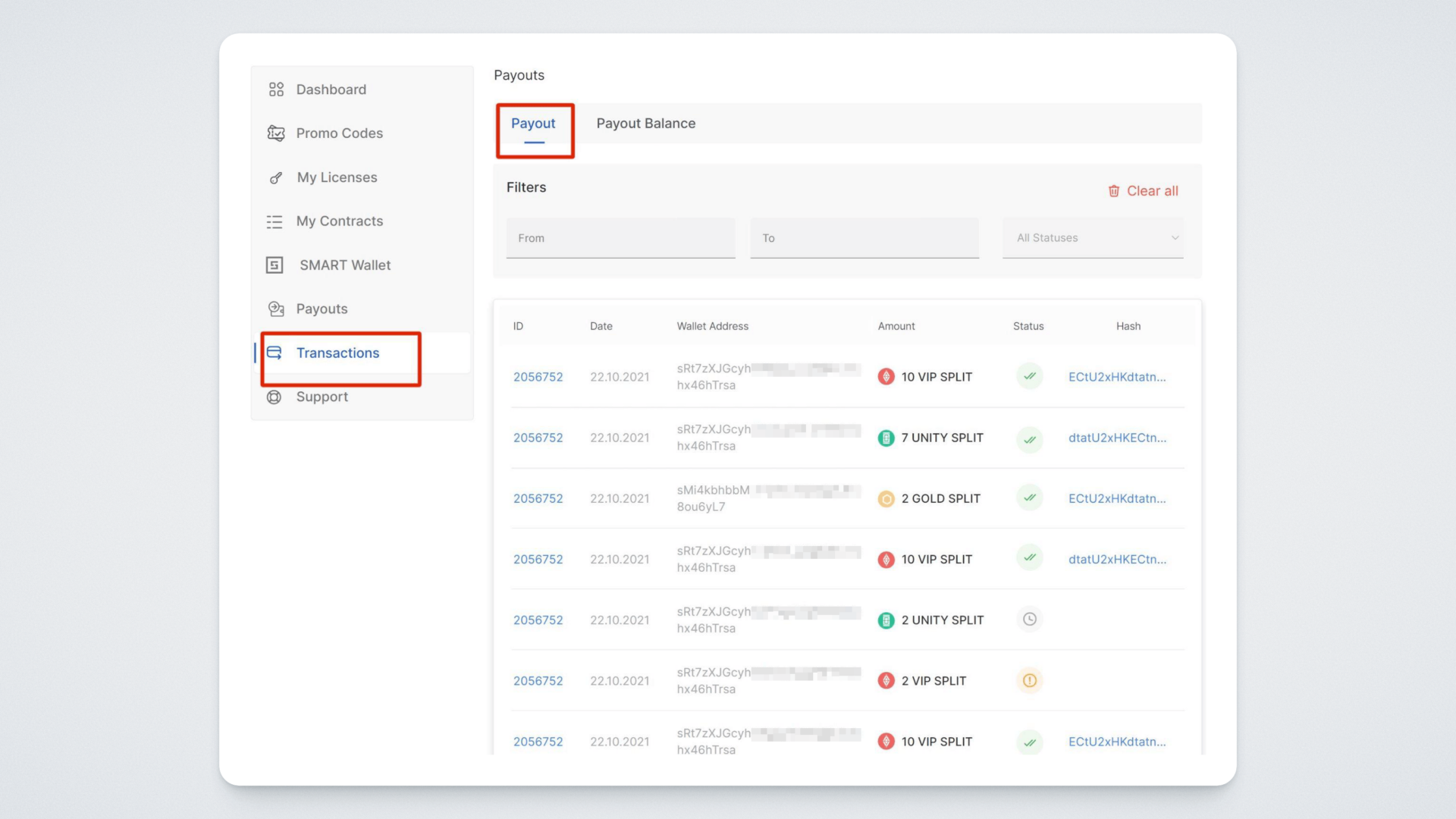Image resolution: width=1456 pixels, height=819 pixels.
Task: Open the hash link dtatU2xHKECtn in the 7 UNITY SPLIT row
Action: pos(1117,438)
